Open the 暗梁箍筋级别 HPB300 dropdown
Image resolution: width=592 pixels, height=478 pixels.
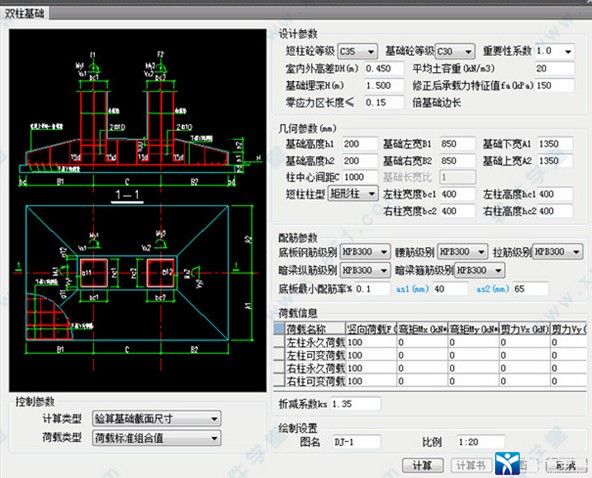coord(479,270)
